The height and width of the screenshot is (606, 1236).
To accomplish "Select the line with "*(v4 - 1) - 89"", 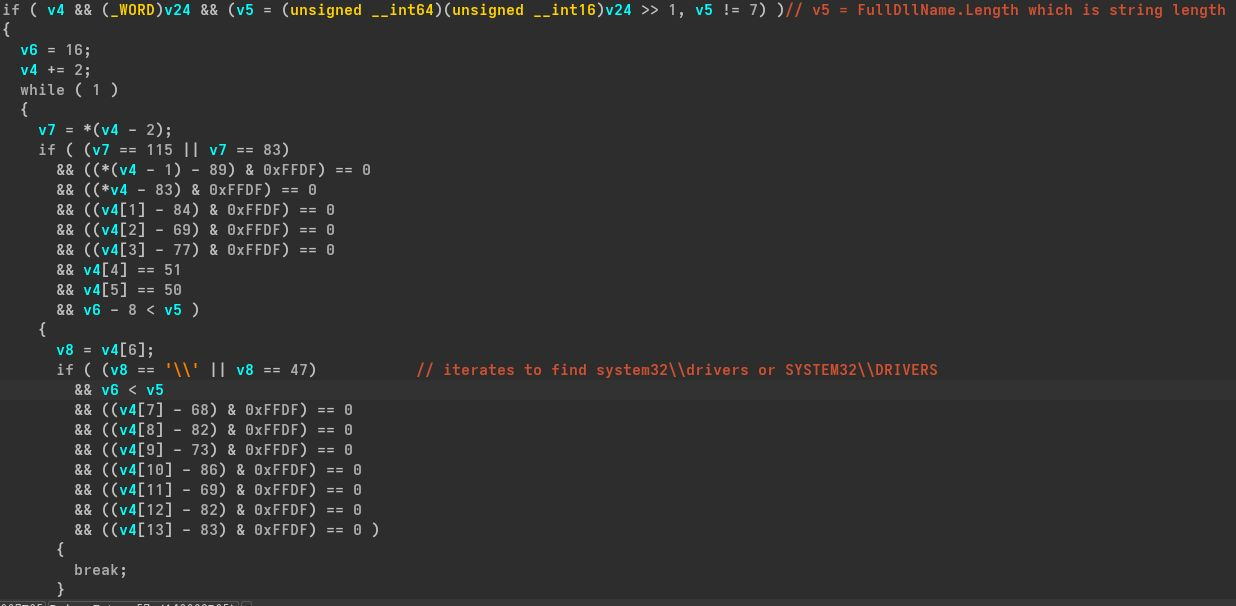I will [x=213, y=170].
